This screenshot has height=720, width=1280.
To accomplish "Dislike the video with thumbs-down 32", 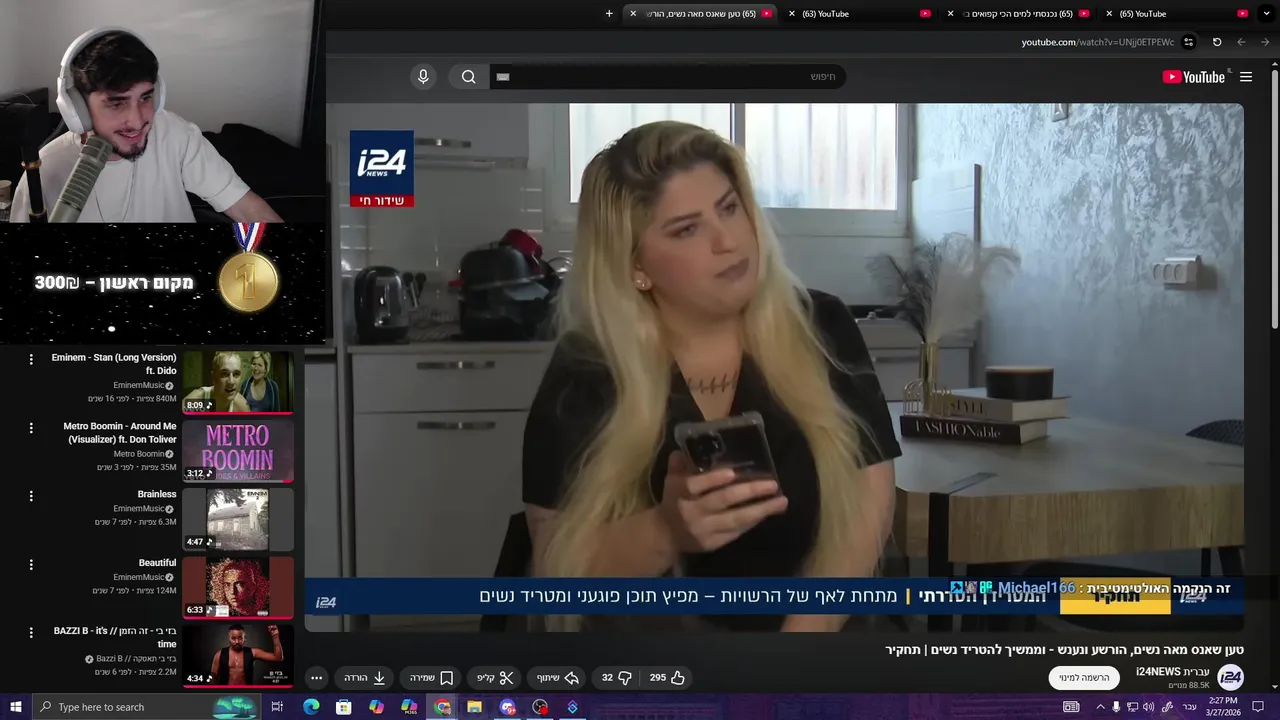I will point(615,677).
